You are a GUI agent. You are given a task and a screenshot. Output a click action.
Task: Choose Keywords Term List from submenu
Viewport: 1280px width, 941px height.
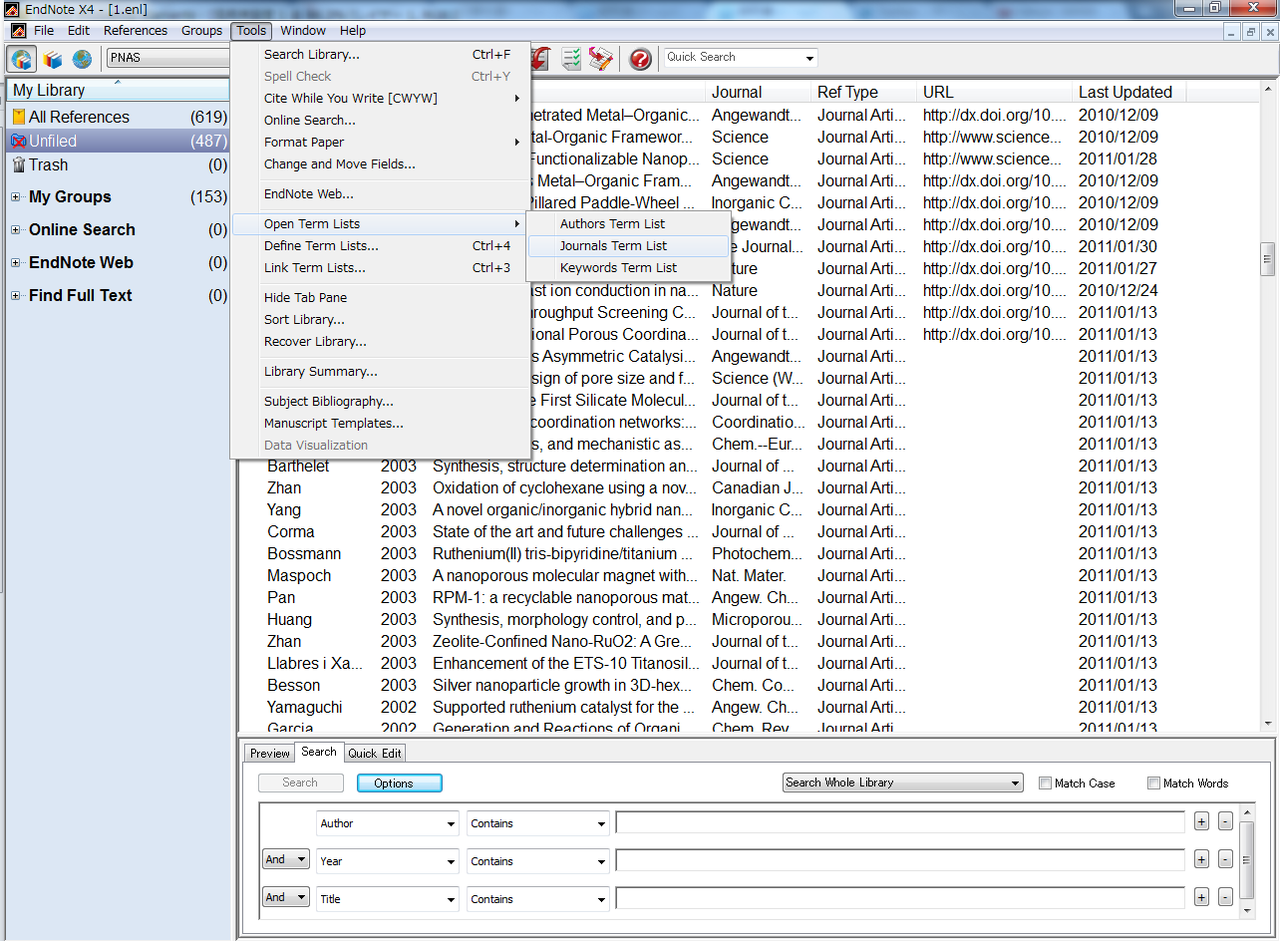click(x=628, y=268)
